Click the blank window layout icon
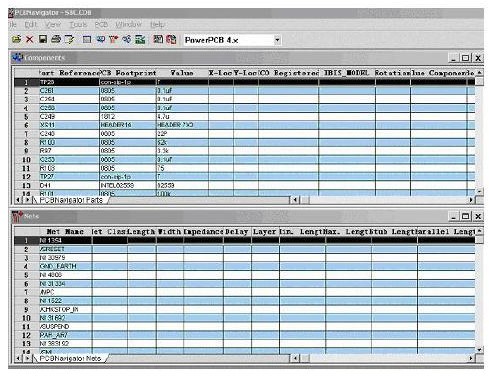 (87, 40)
